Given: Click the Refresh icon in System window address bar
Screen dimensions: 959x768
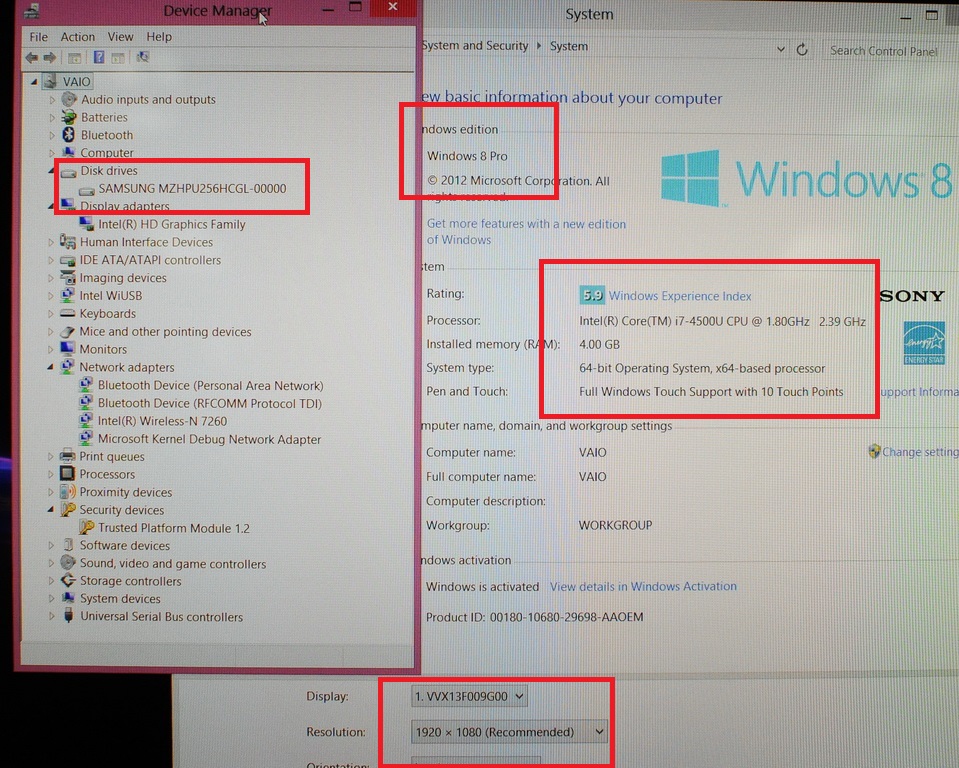Looking at the screenshot, I should [802, 50].
